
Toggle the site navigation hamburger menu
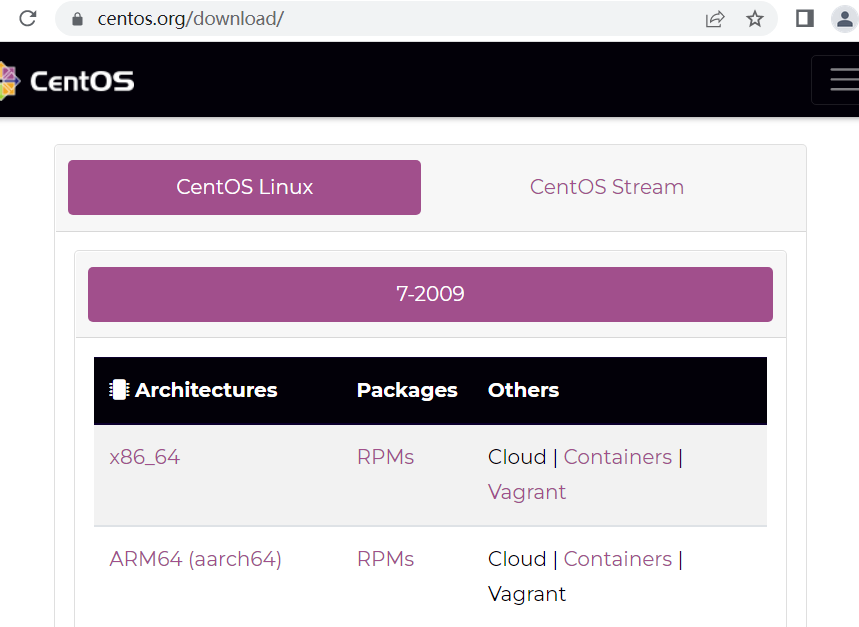click(840, 80)
